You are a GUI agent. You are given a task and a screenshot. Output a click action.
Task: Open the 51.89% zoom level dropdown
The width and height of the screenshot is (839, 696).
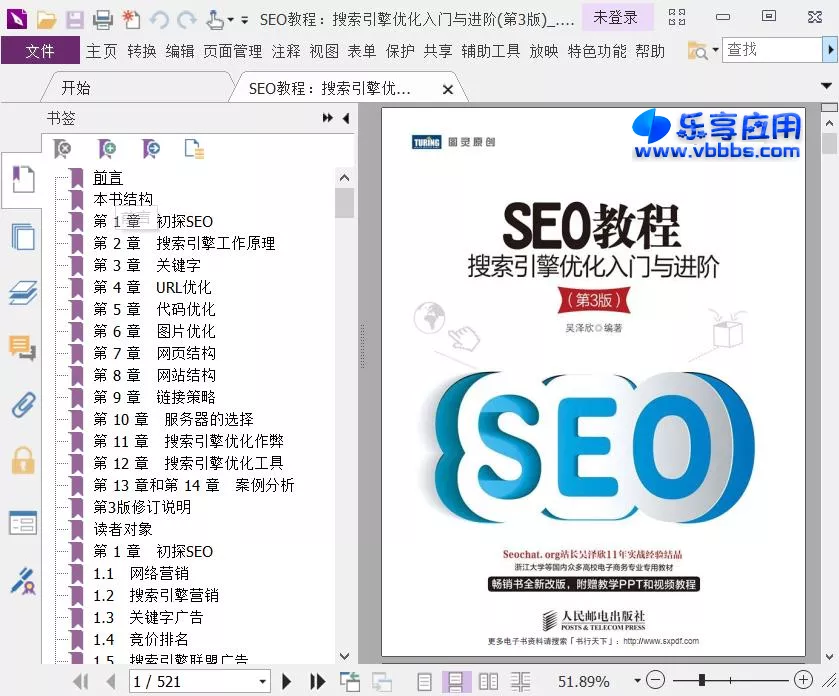click(x=637, y=680)
